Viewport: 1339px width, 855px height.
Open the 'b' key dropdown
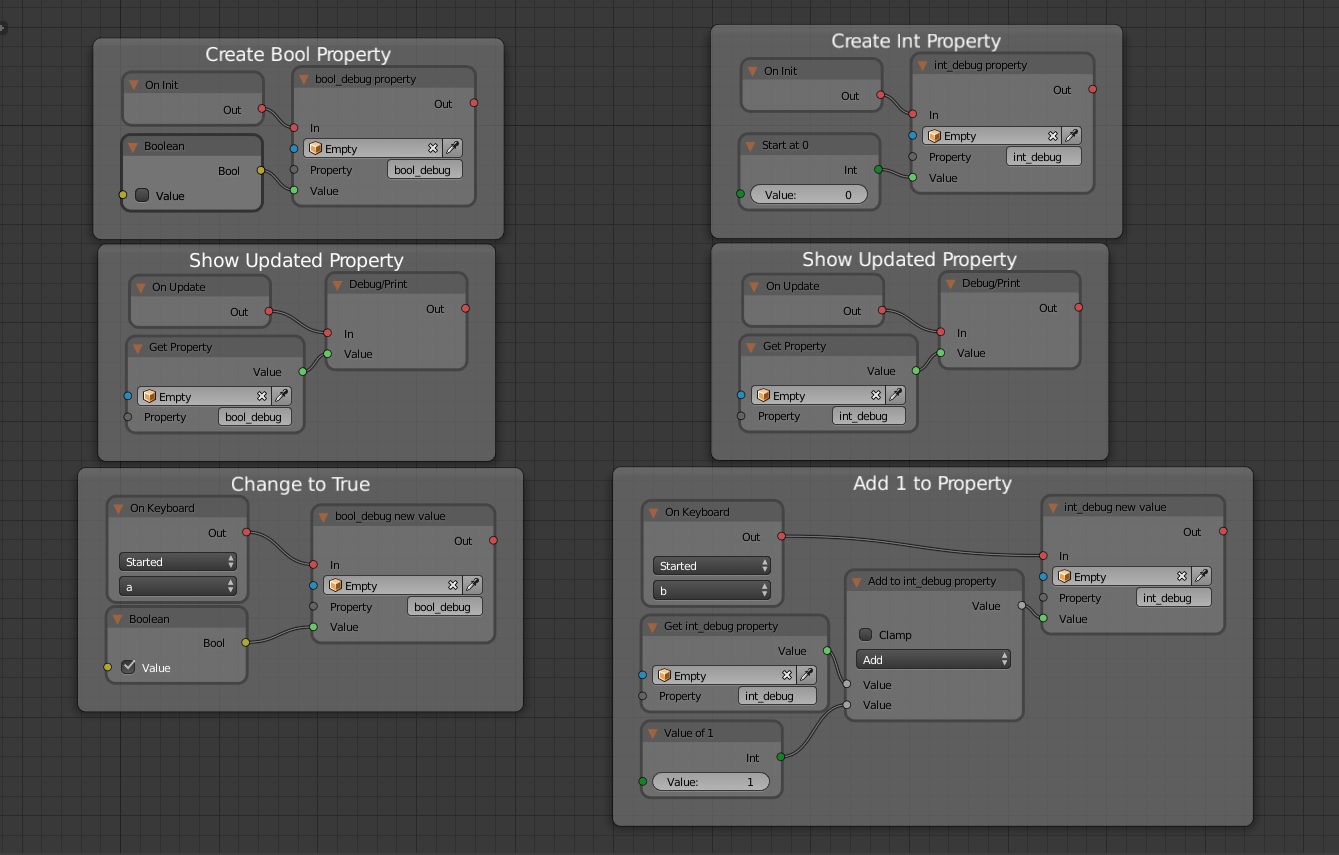click(x=712, y=590)
